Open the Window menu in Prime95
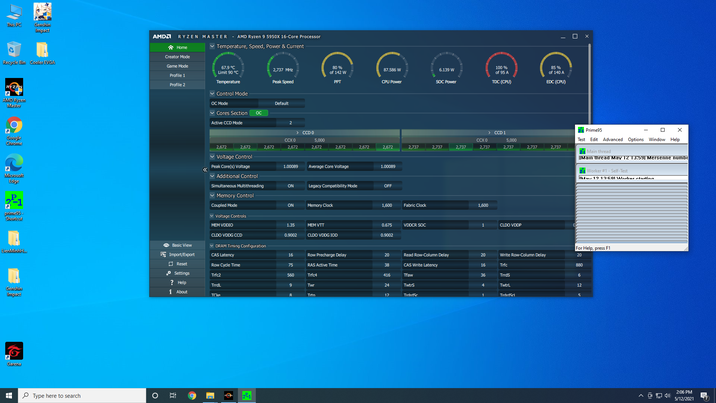Screen dimensions: 716x403 click(657, 140)
